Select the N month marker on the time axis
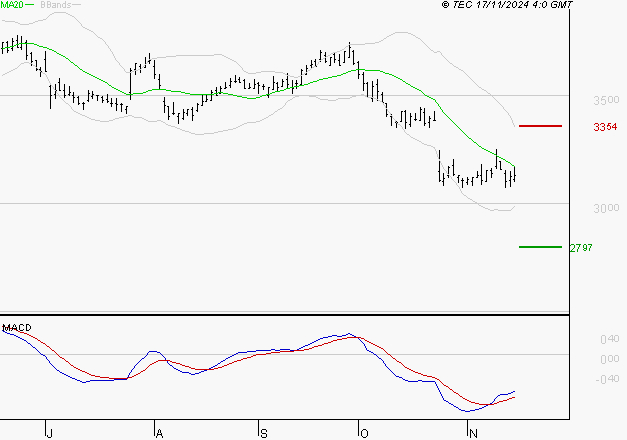The width and height of the screenshot is (627, 440). pyautogui.click(x=472, y=432)
